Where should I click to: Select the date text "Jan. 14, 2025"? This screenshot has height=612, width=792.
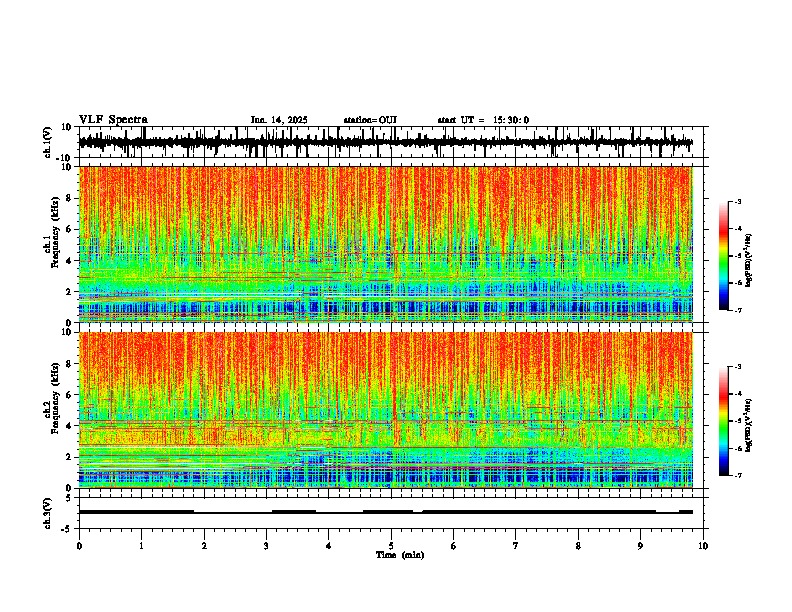279,120
